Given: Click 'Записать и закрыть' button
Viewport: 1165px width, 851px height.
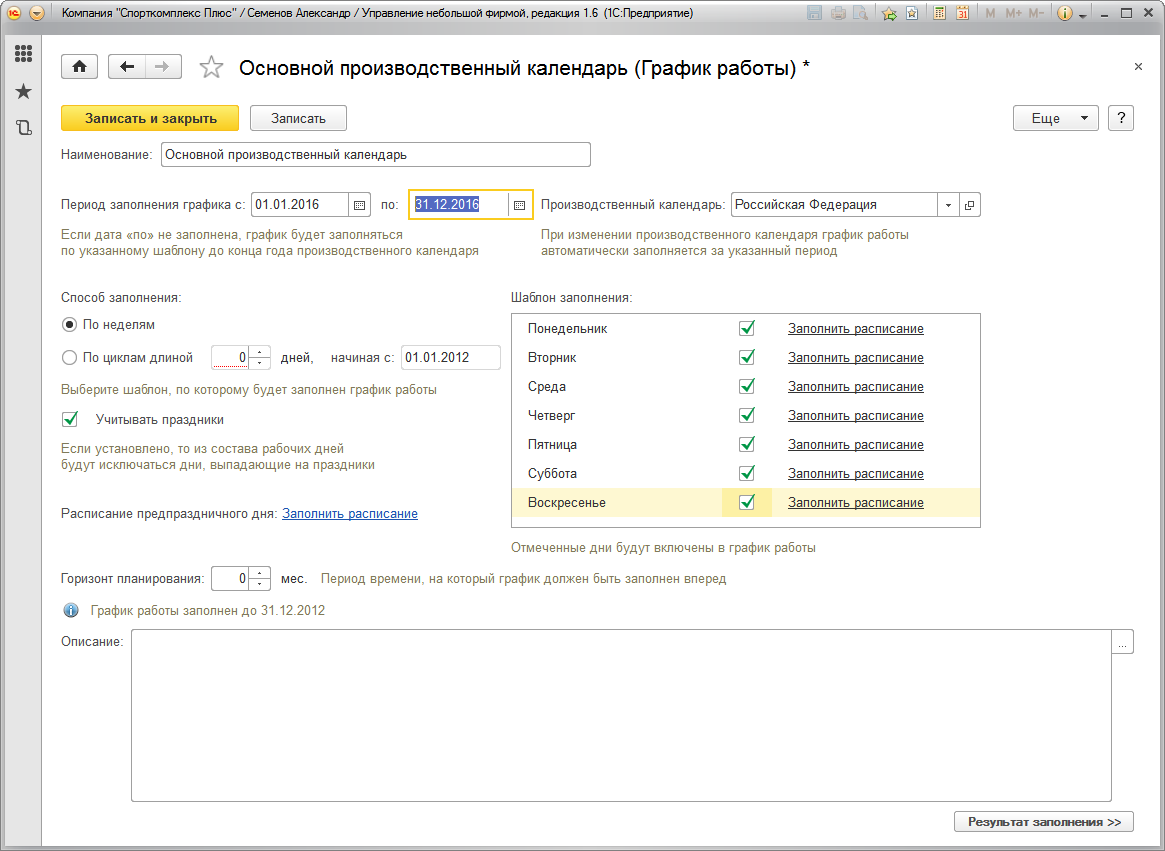Looking at the screenshot, I should point(150,118).
